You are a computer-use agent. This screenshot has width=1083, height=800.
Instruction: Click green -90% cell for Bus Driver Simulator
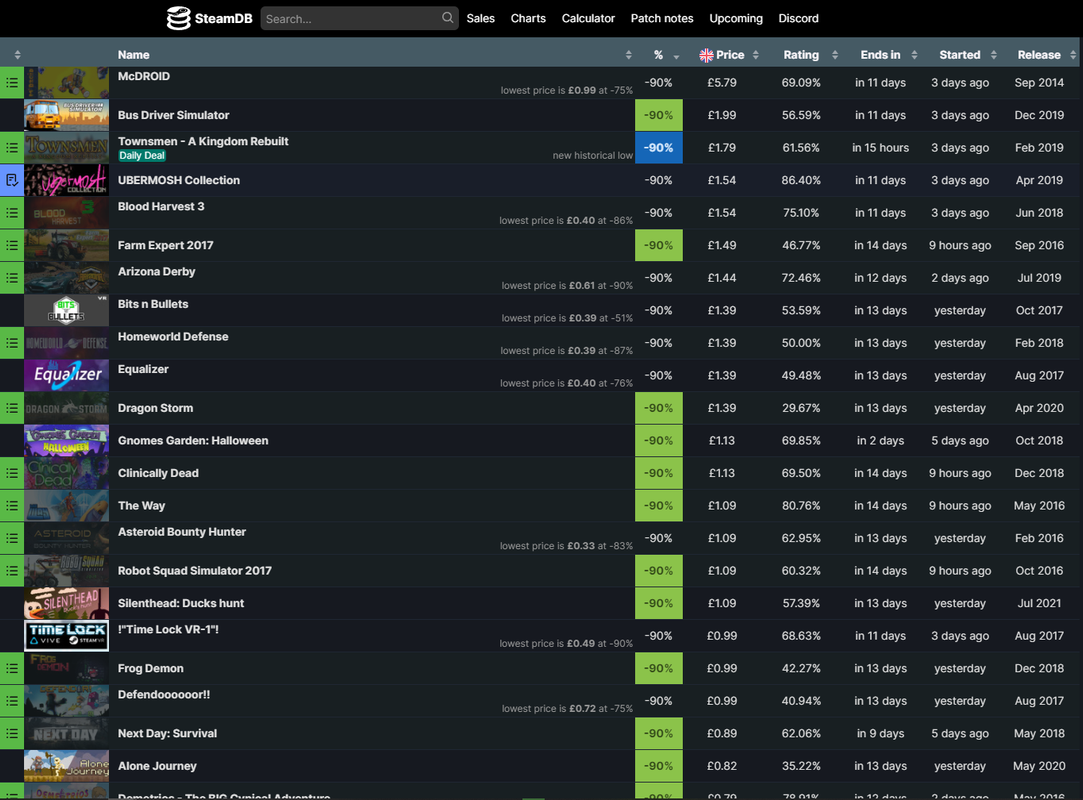[x=659, y=115]
